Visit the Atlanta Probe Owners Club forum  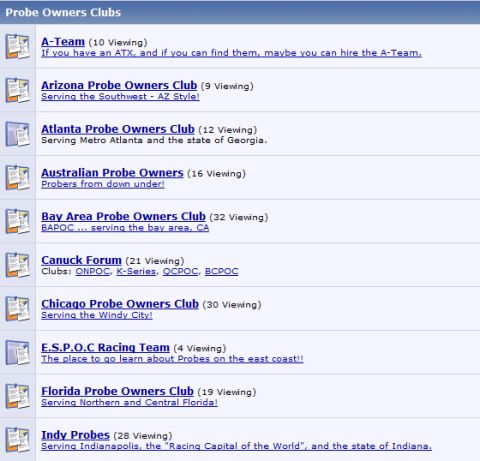pyautogui.click(x=118, y=129)
